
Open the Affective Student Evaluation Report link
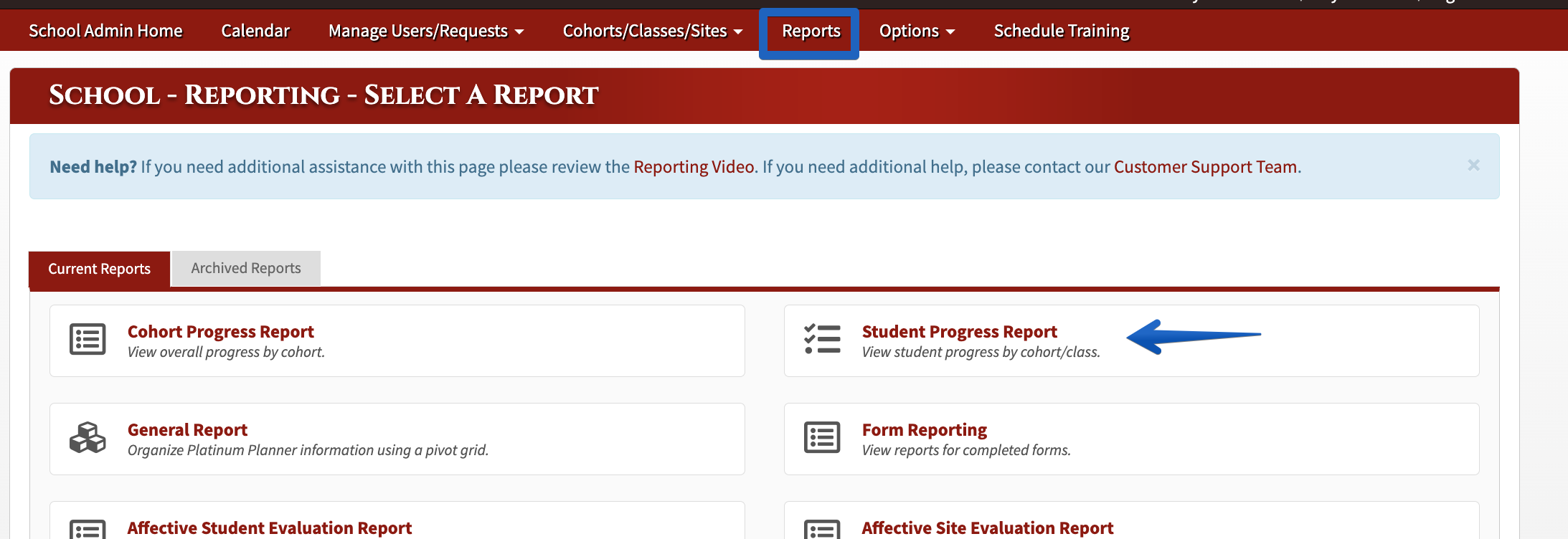pos(270,528)
